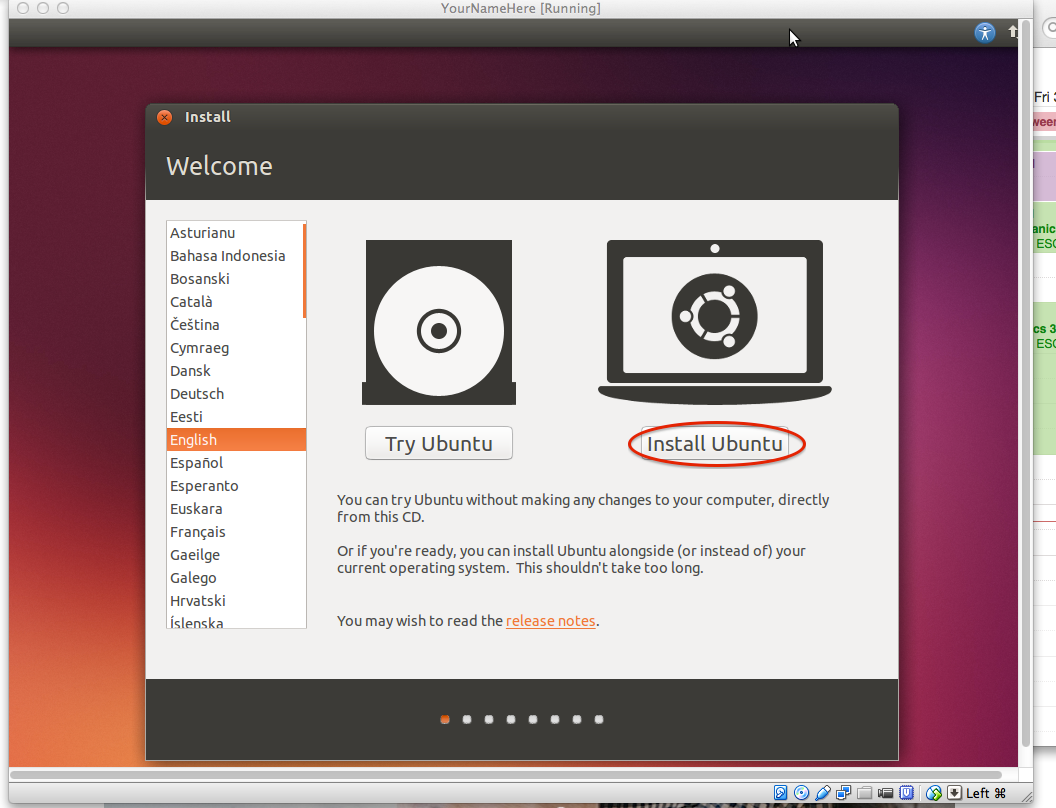Select Français from the language list
The height and width of the screenshot is (808, 1056).
[x=198, y=531]
